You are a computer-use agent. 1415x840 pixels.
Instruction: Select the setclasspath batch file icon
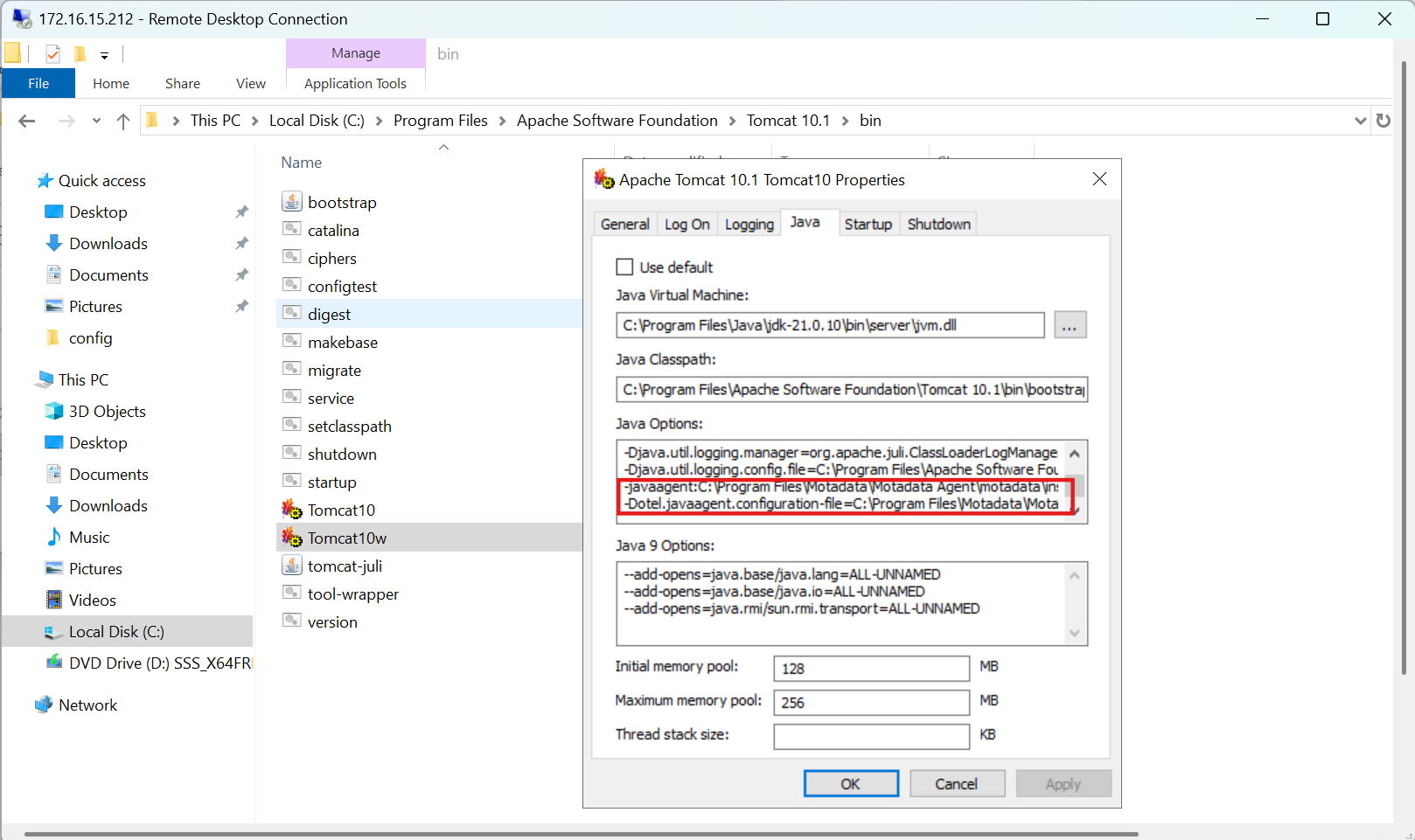[x=292, y=426]
